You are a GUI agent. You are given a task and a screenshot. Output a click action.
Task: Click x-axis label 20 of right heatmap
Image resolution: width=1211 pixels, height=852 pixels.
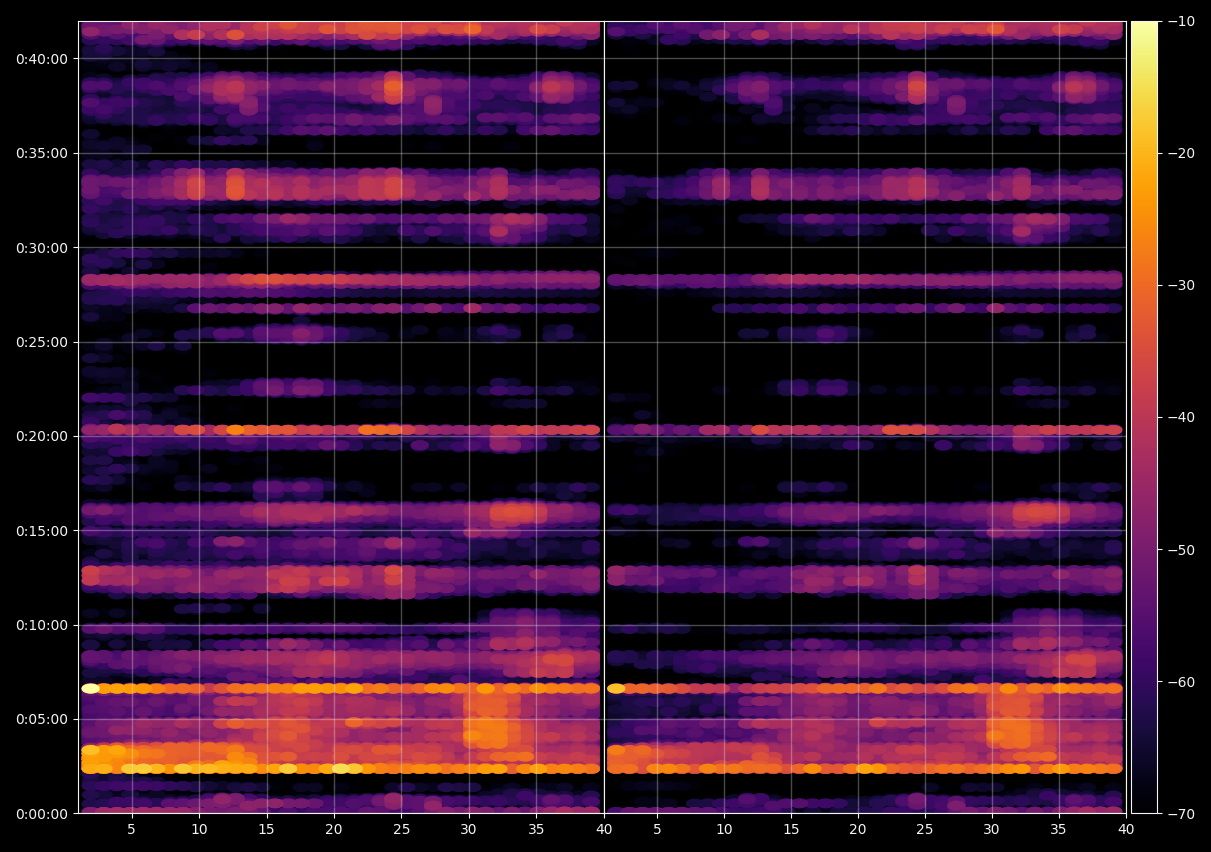[x=858, y=830]
